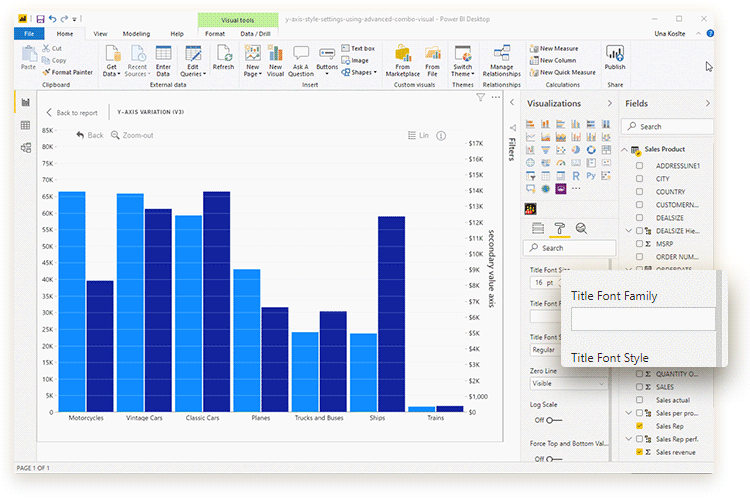The height and width of the screenshot is (500, 750).
Task: Click Back to report
Action: point(72,113)
